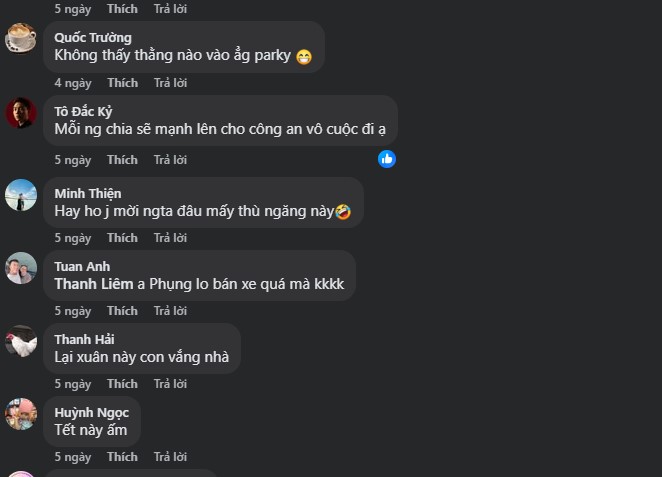The height and width of the screenshot is (477, 662).
Task: Like Quốc Trường's comment with Thích
Action: [122, 83]
